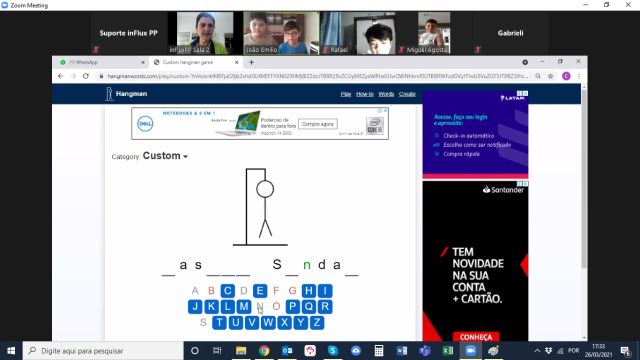
Task: Open a new browser tab
Action: tap(251, 62)
